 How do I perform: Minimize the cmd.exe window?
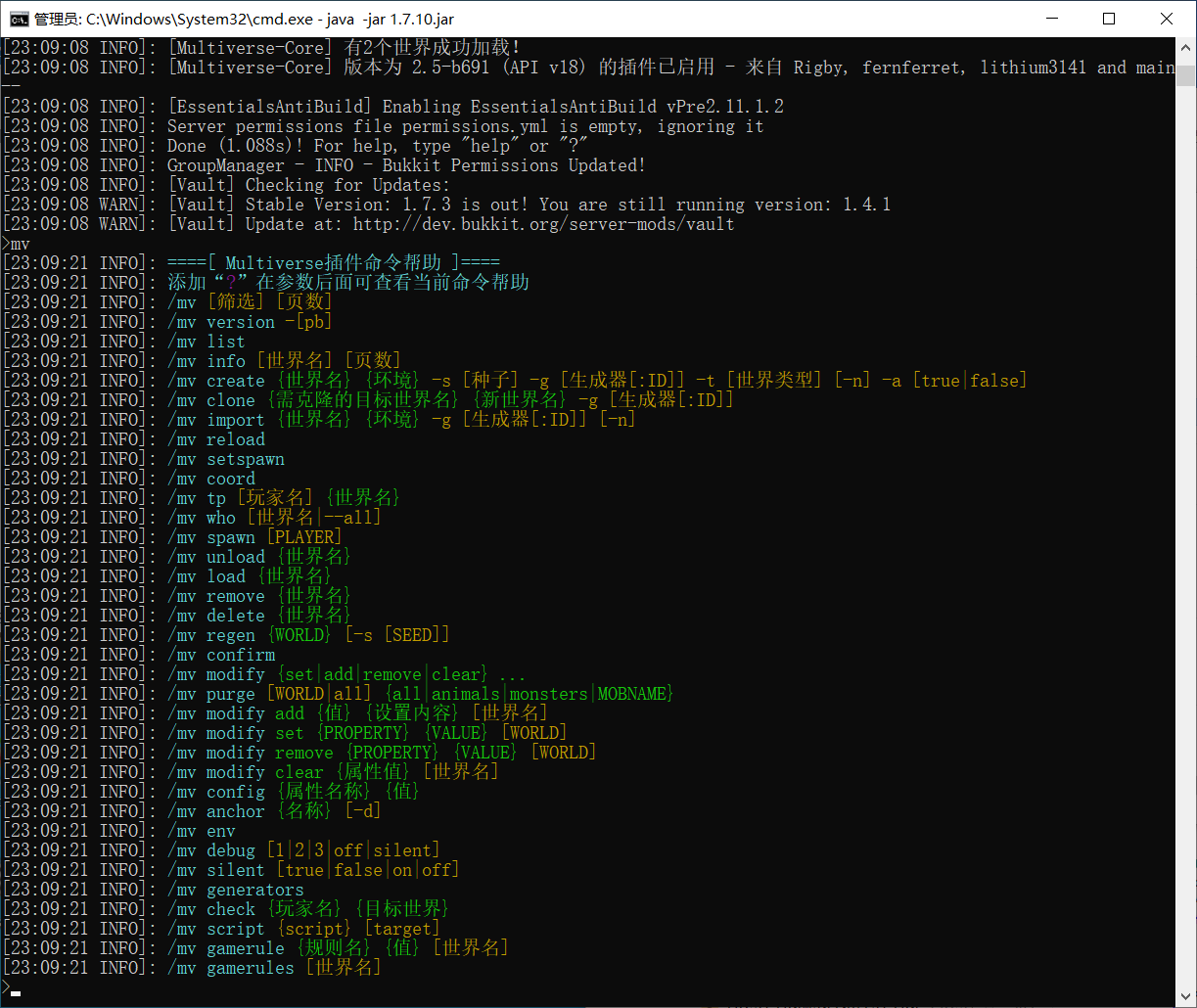1052,19
